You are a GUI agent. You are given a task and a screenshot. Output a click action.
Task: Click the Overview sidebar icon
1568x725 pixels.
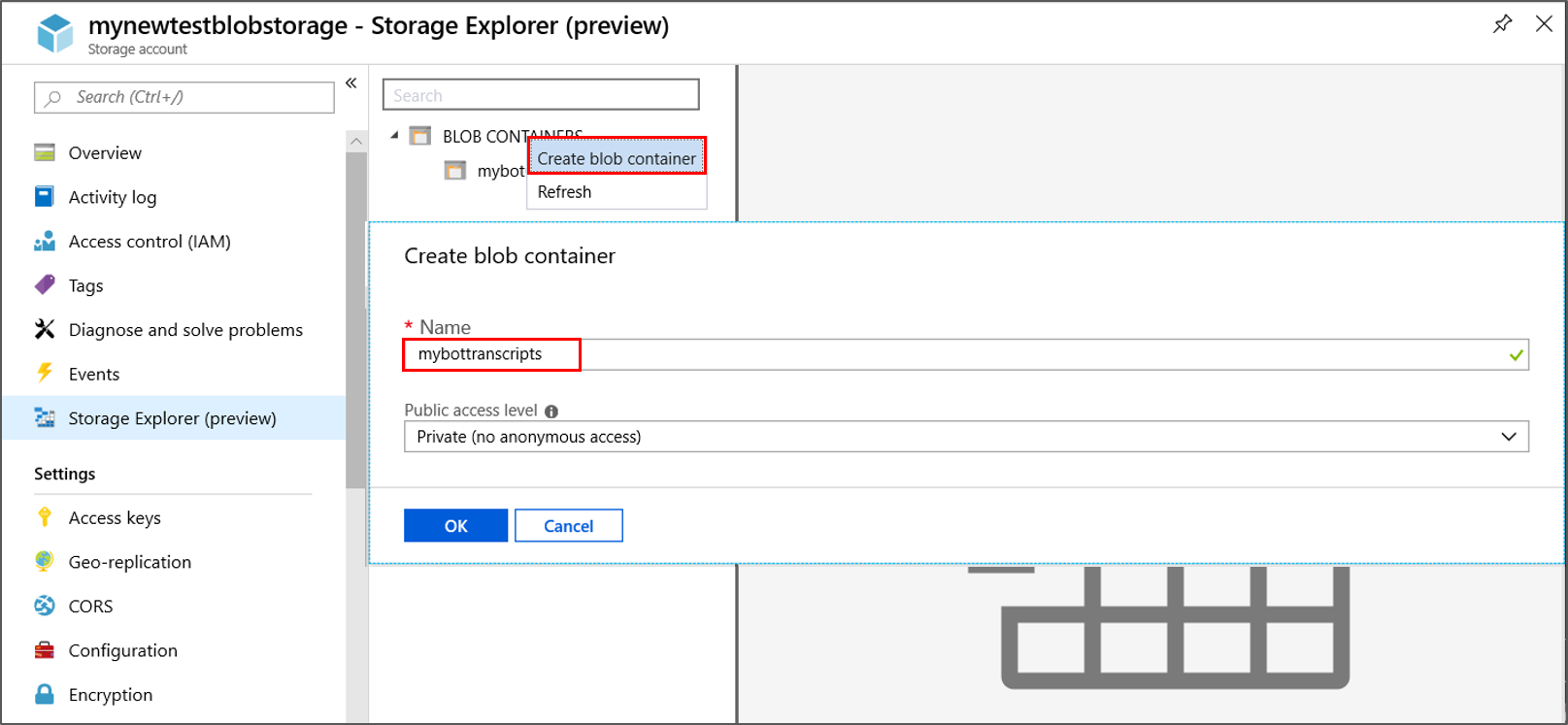pos(45,153)
